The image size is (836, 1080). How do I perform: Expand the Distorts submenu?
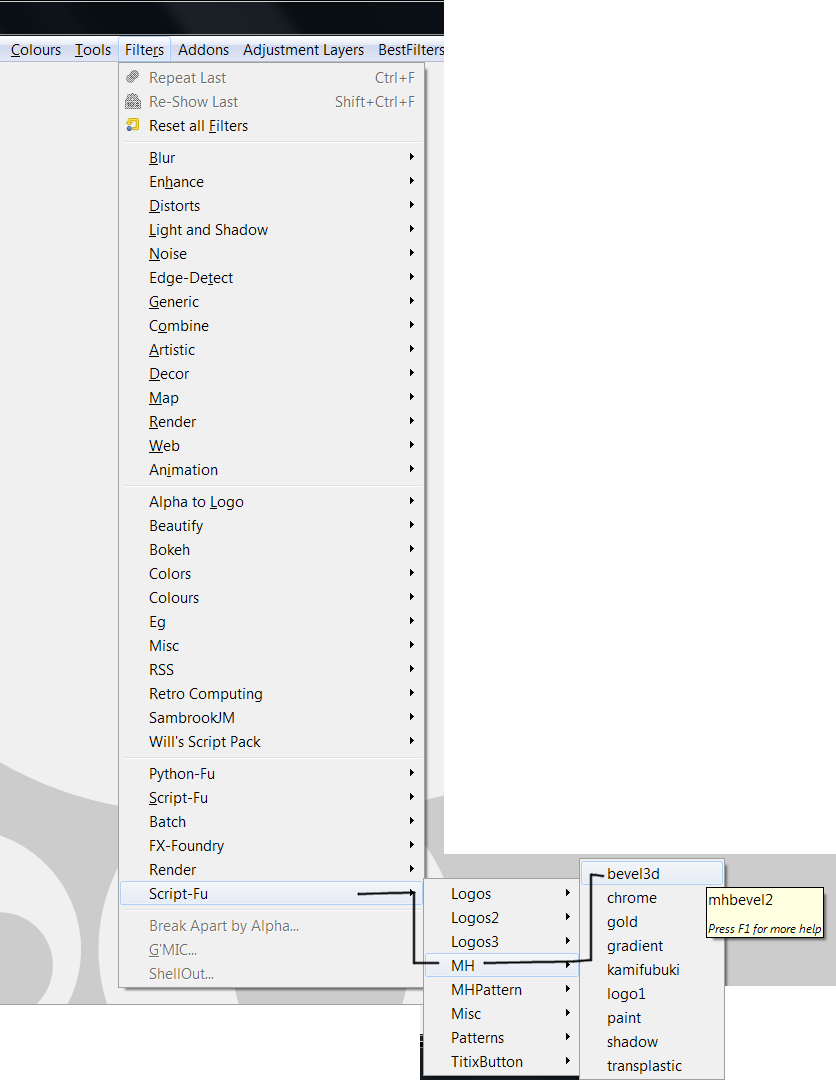(271, 206)
